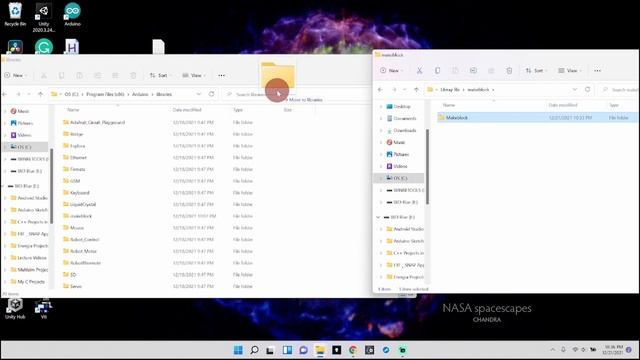
Task: Click the makeblock window sidebar scrollbar
Action: click(427, 167)
